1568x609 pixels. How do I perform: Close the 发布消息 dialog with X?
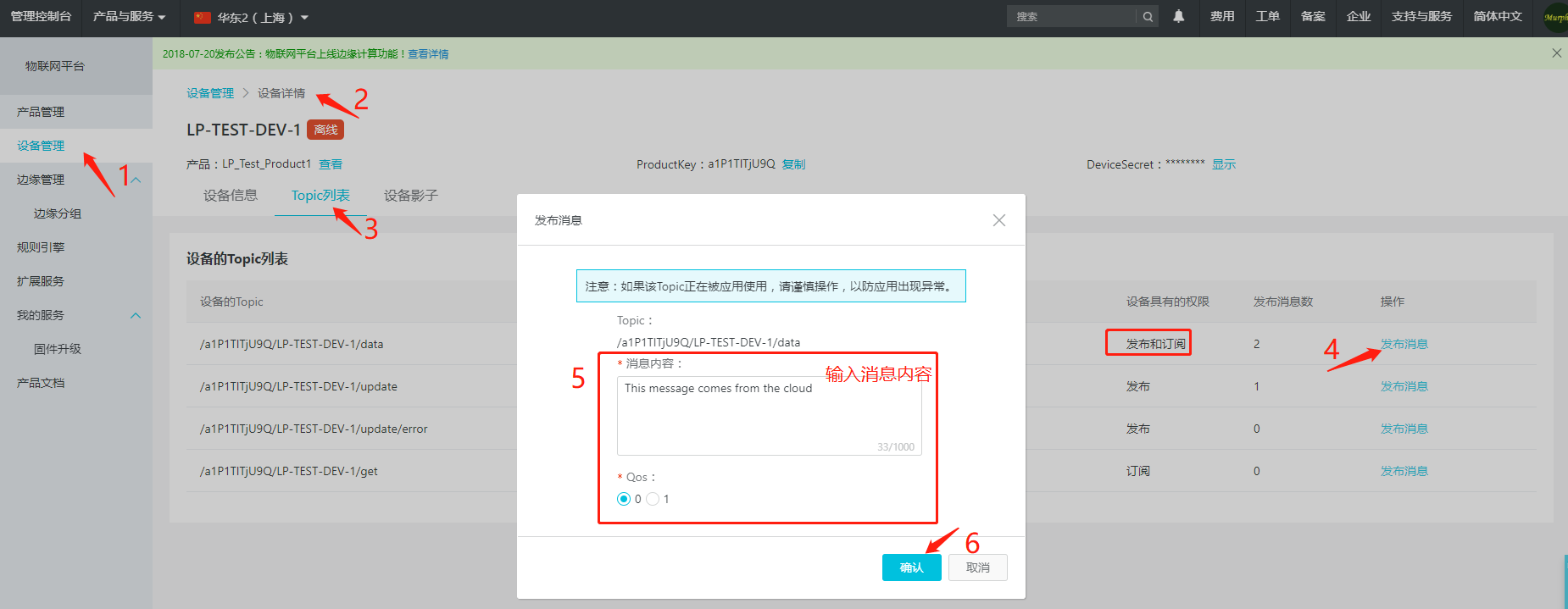998,220
